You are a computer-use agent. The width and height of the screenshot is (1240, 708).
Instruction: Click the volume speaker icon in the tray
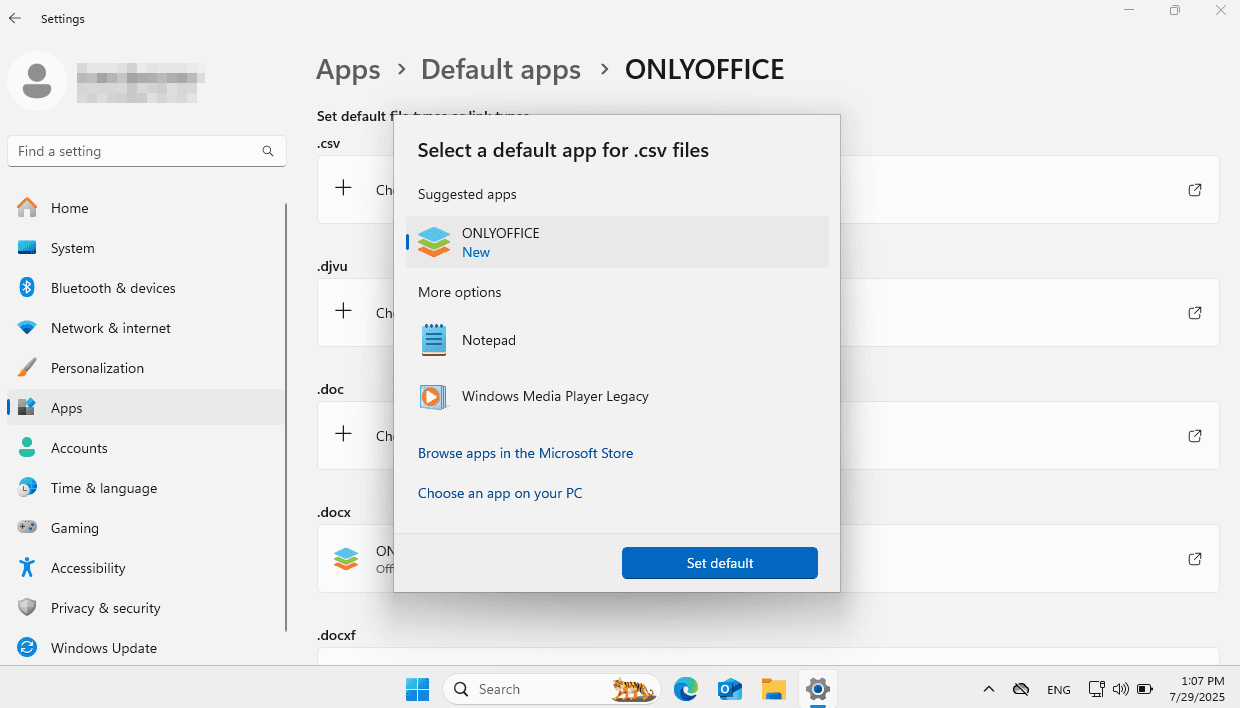(1120, 689)
